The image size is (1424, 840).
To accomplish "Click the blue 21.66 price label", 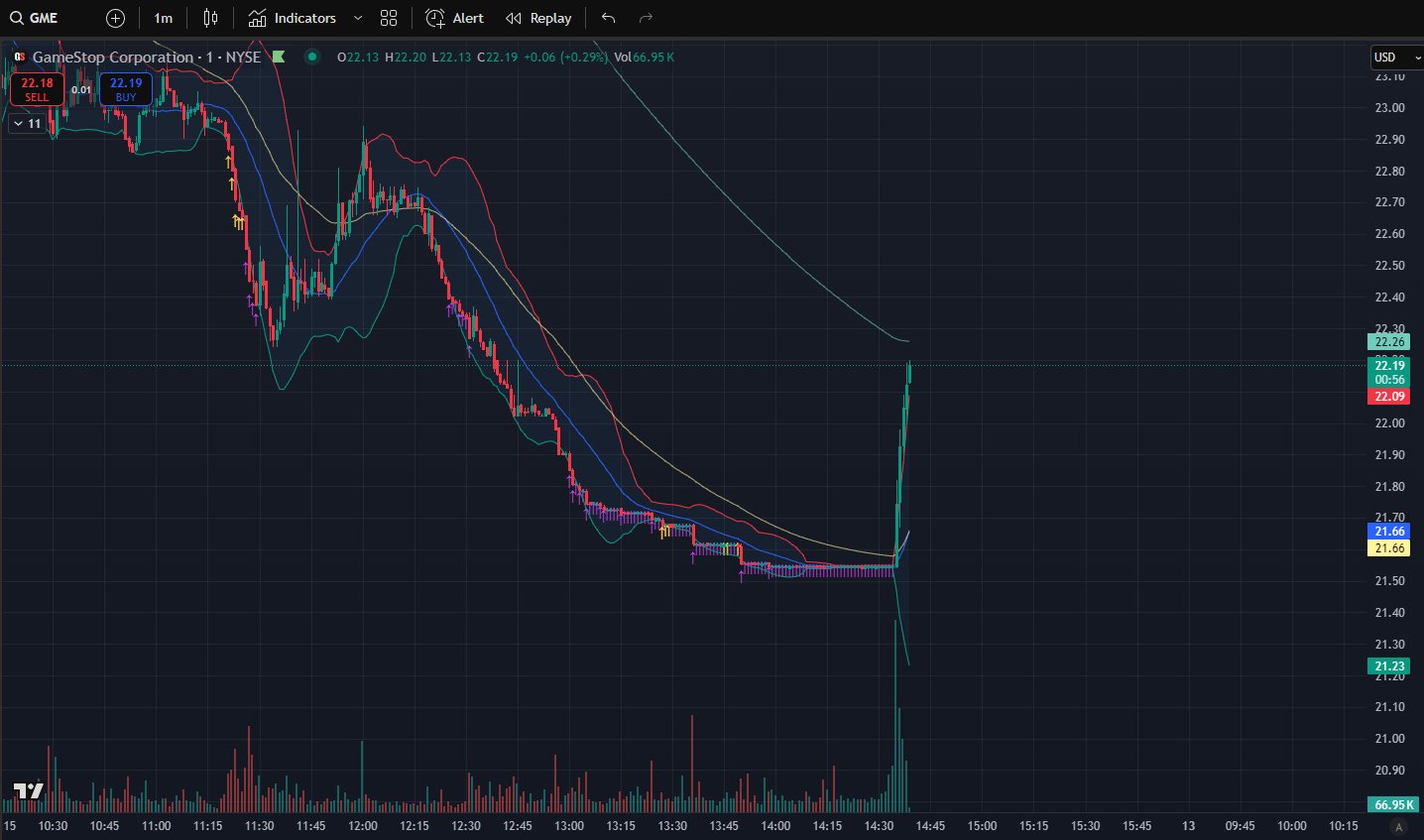I will pos(1389,532).
